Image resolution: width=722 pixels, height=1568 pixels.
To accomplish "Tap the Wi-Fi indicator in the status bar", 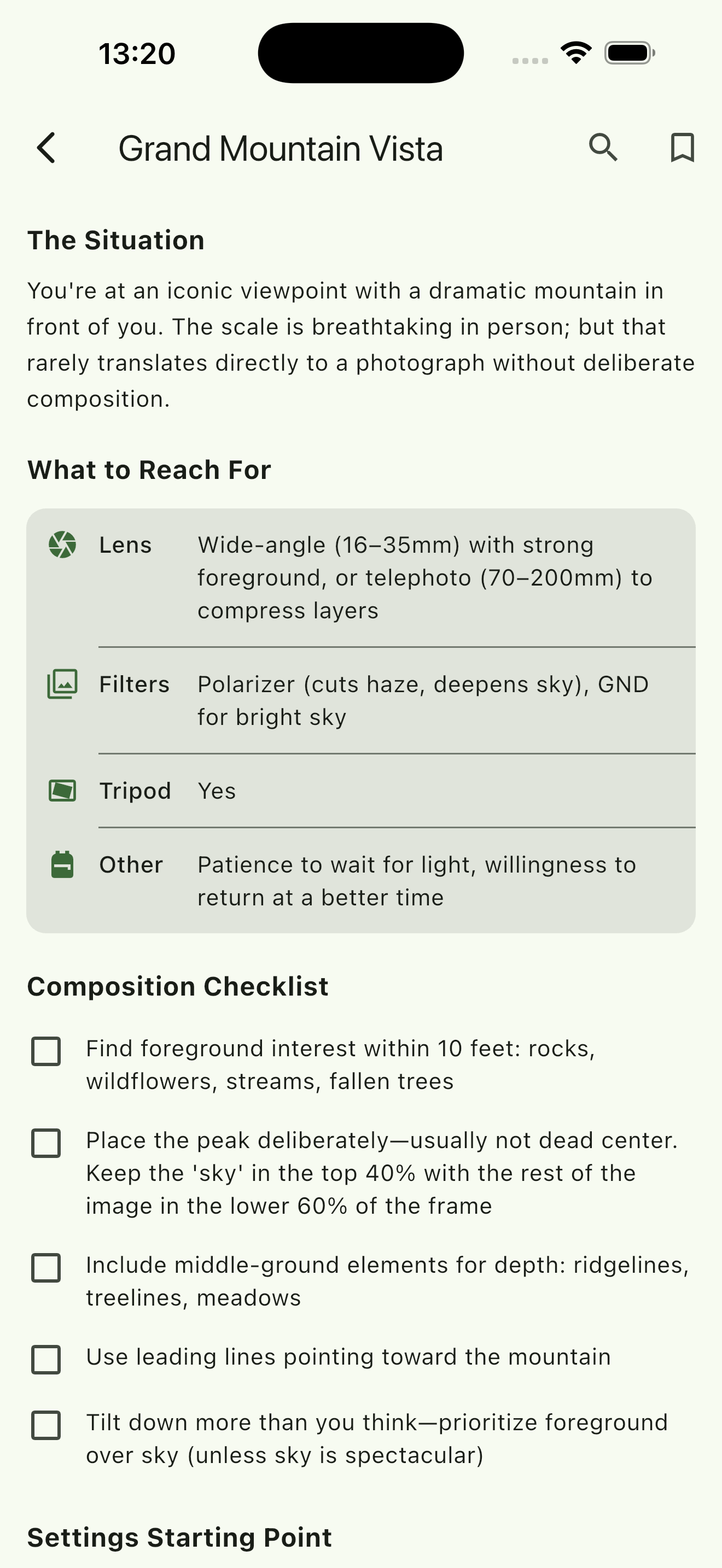I will (575, 52).
